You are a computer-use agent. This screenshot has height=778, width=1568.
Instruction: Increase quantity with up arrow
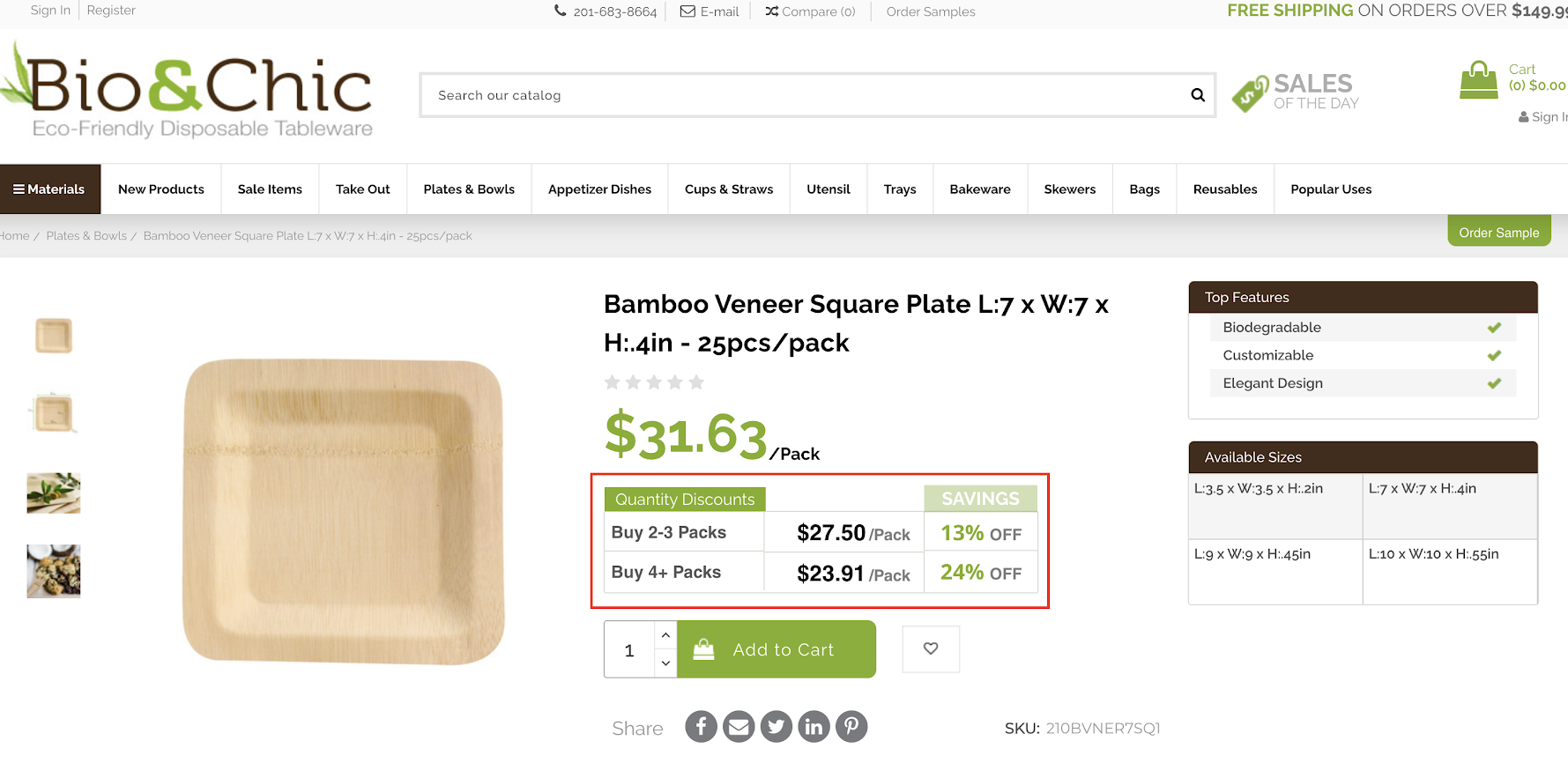[x=665, y=634]
